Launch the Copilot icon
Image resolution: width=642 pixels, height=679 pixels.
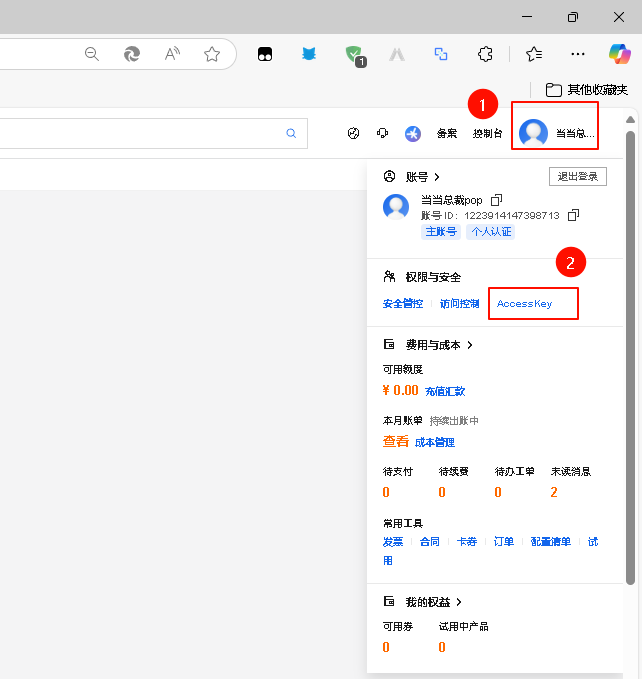619,54
